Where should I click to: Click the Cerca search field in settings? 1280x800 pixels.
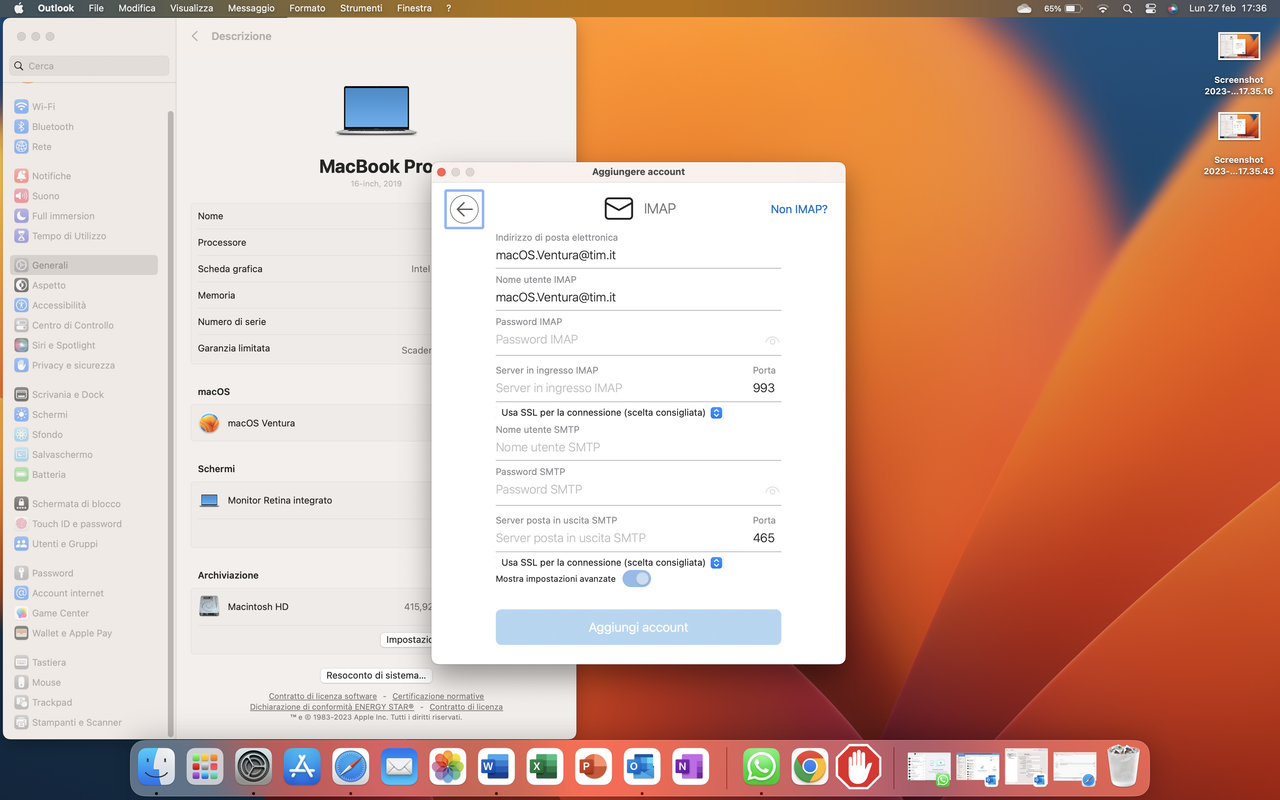[x=89, y=66]
